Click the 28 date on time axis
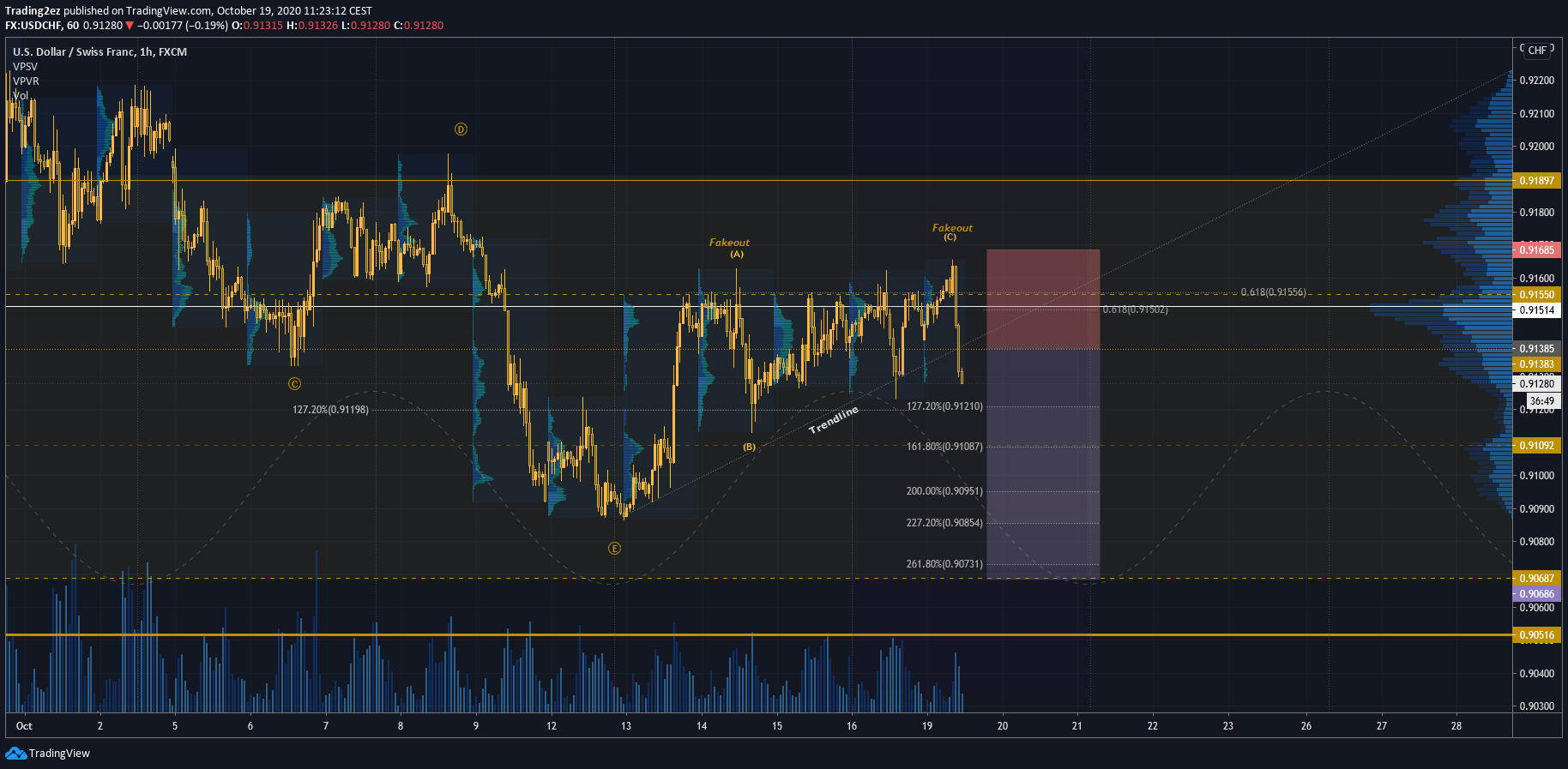The height and width of the screenshot is (769, 1568). point(1456,726)
